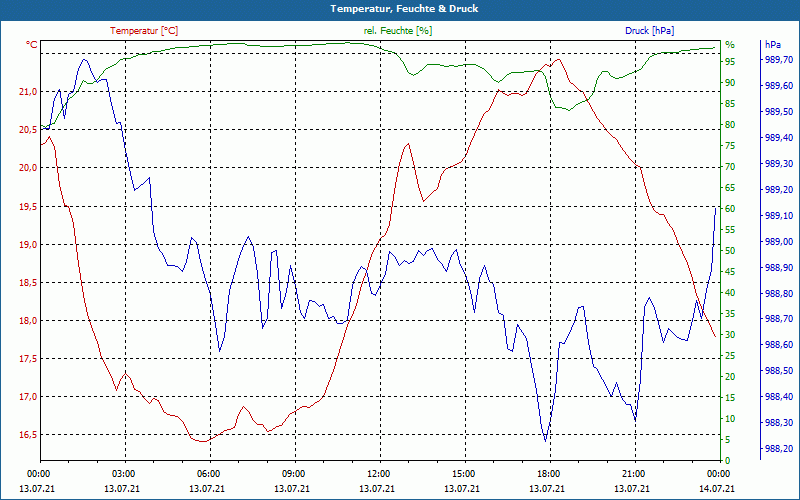The width and height of the screenshot is (800, 500).
Task: Click temperature axis value "20,0"
Action: (29, 168)
